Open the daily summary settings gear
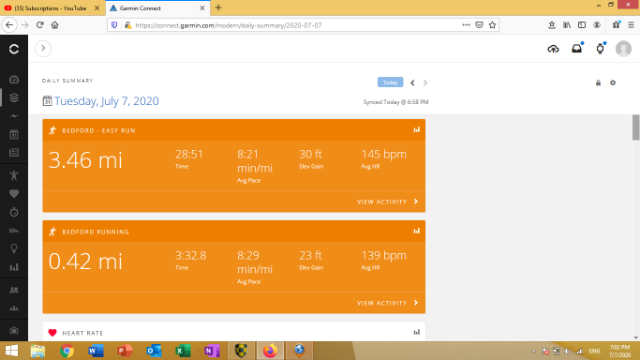Image resolution: width=640 pixels, height=360 pixels. pyautogui.click(x=613, y=83)
